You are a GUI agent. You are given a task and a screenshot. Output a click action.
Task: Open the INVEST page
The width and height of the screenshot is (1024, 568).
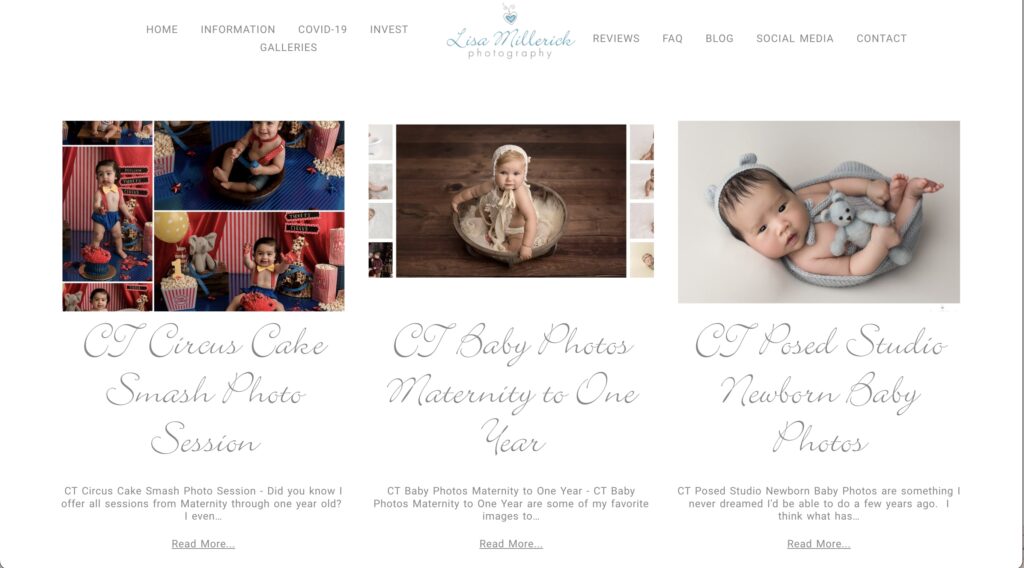tap(389, 29)
